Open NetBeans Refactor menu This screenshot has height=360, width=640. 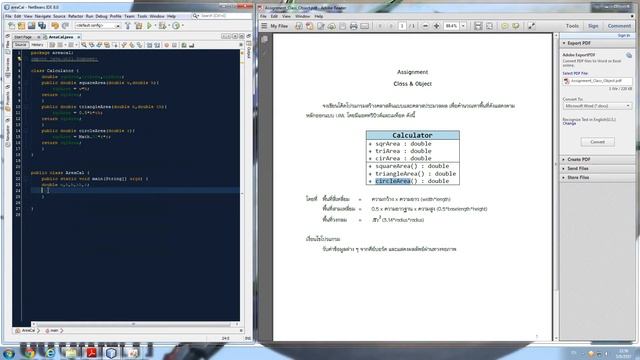coord(76,16)
